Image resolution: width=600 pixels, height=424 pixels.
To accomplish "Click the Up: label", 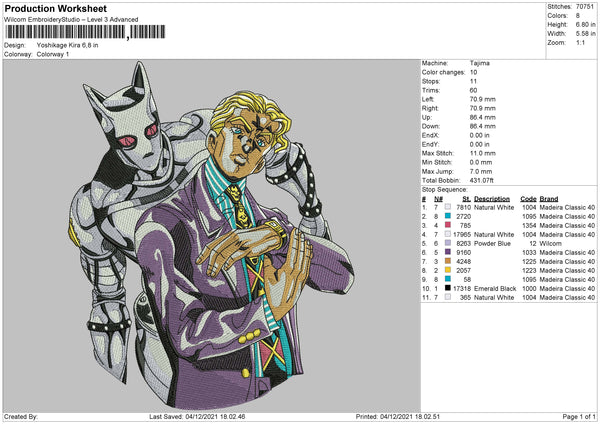I will click(x=427, y=117).
